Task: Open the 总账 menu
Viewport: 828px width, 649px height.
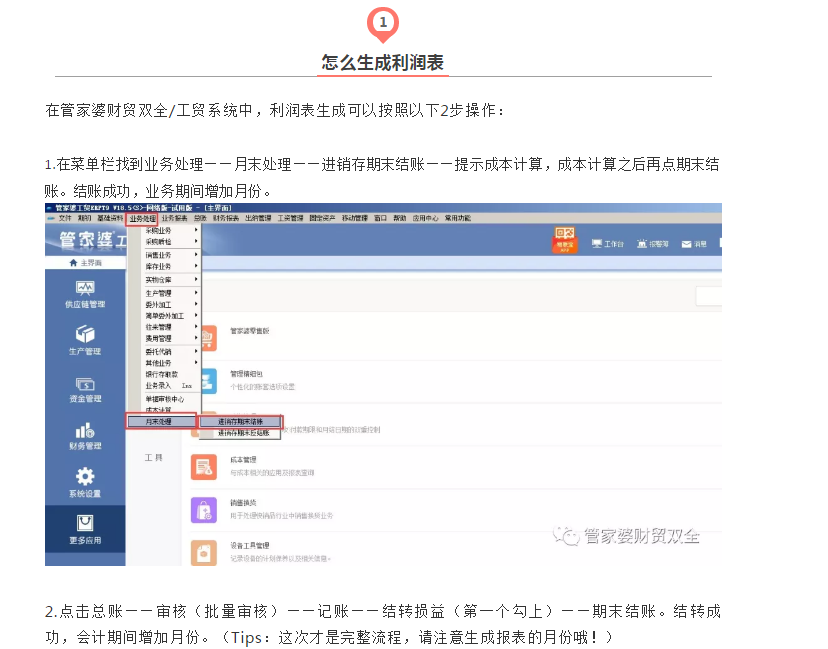Action: tap(200, 218)
